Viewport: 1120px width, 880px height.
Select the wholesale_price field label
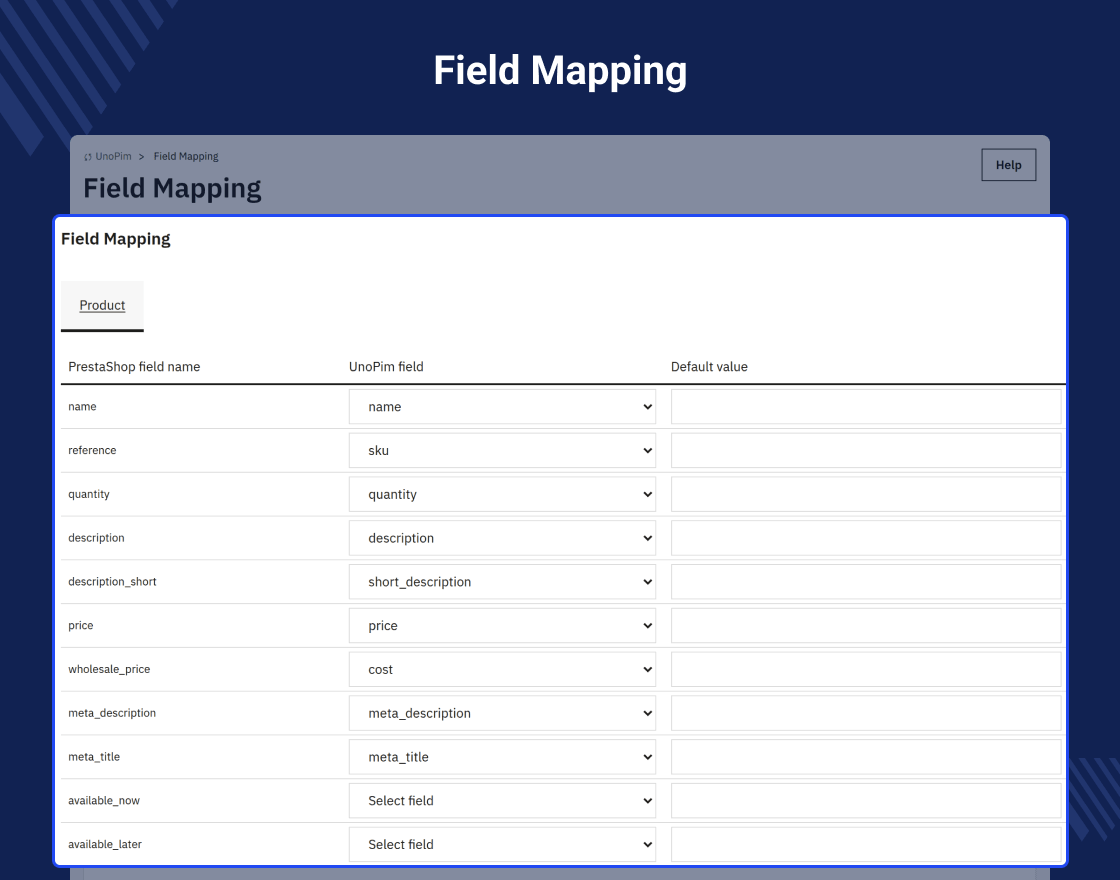109,669
